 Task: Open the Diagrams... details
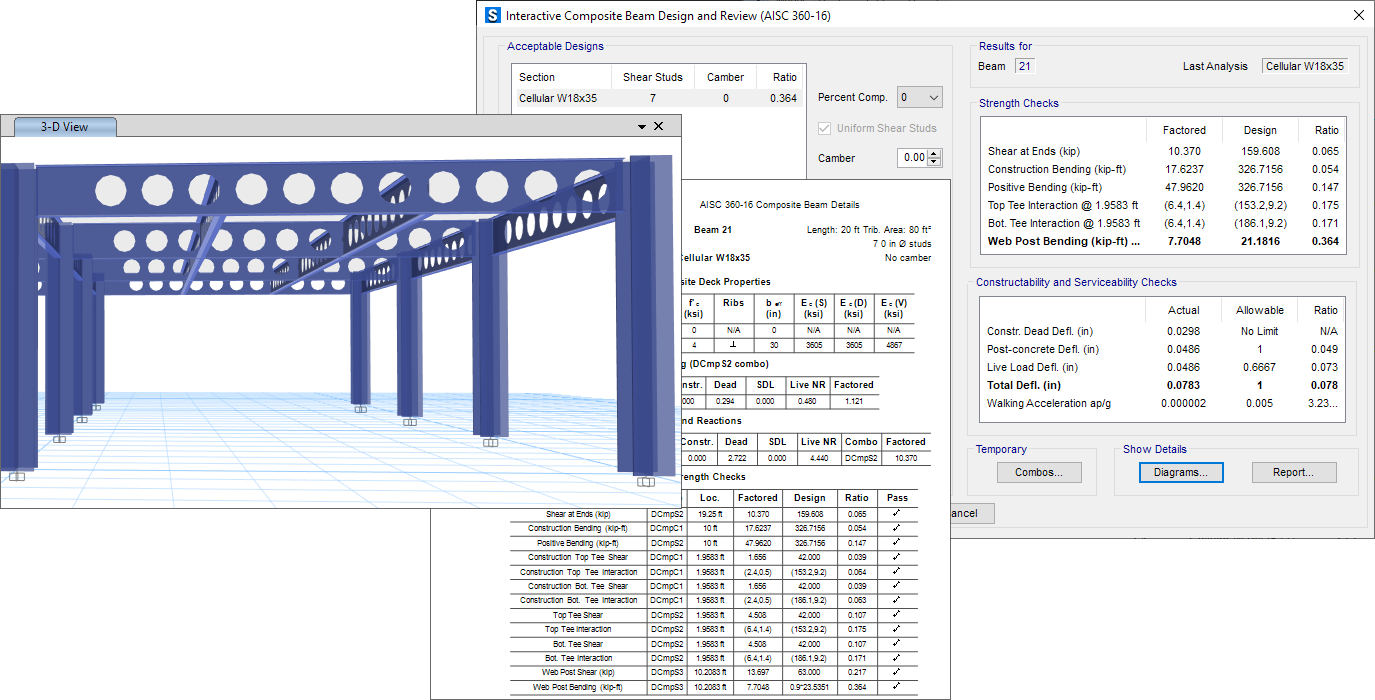pos(1181,472)
